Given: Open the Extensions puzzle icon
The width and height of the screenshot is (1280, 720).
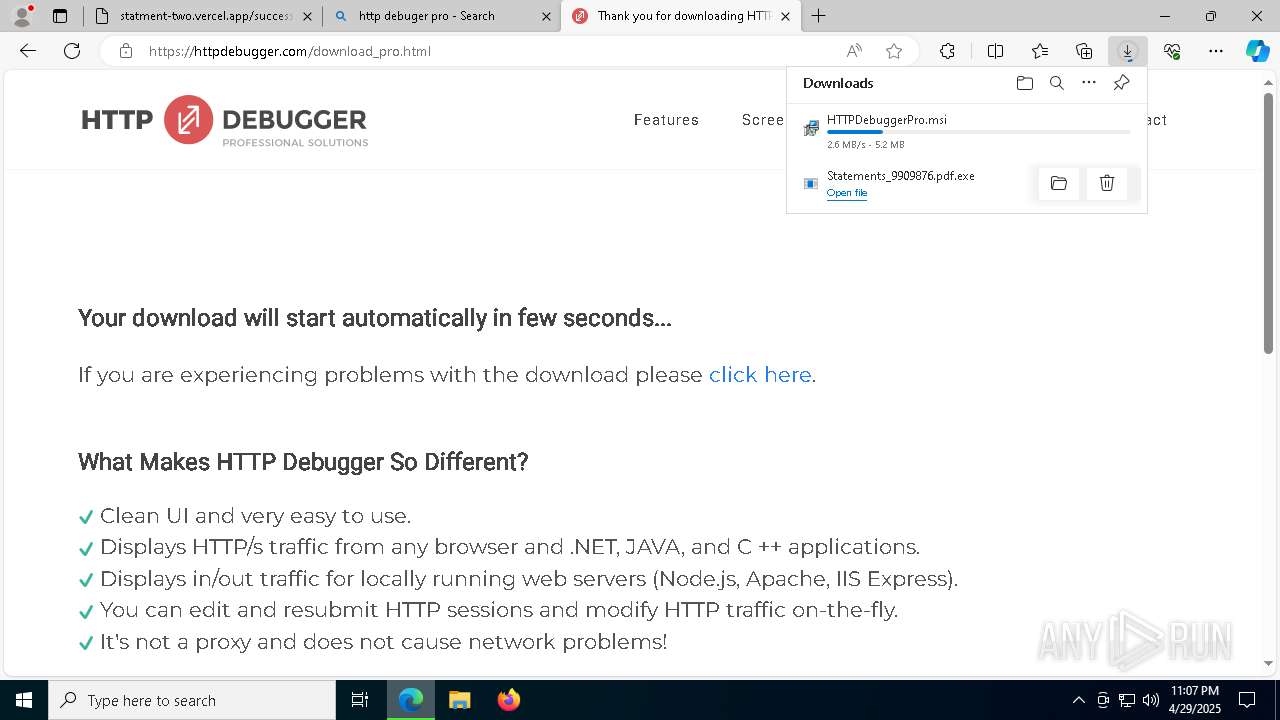Looking at the screenshot, I should pyautogui.click(x=947, y=51).
